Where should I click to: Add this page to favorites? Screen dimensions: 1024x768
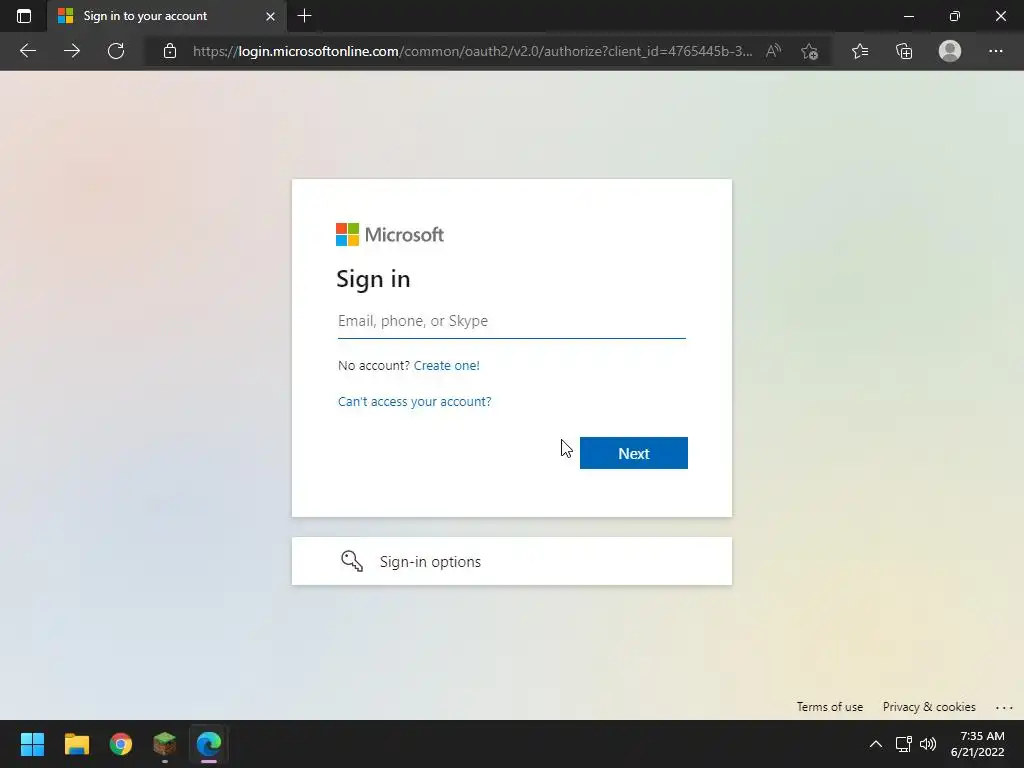pos(810,51)
